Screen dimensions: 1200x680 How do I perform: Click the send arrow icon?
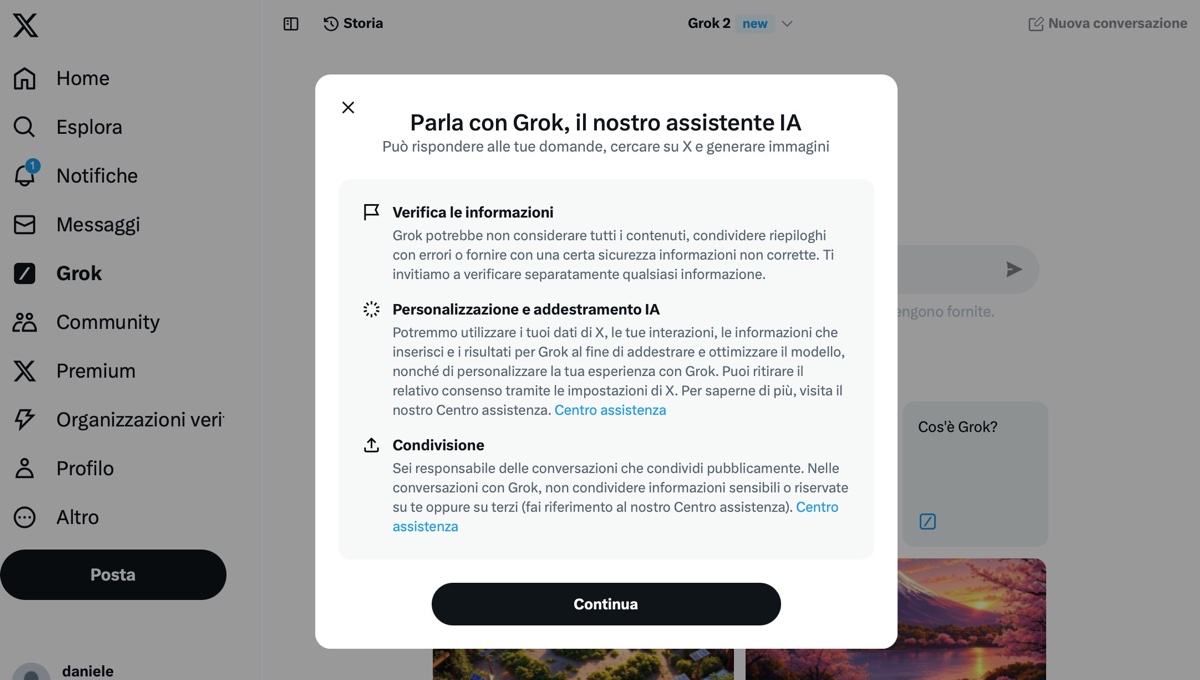pyautogui.click(x=1014, y=269)
